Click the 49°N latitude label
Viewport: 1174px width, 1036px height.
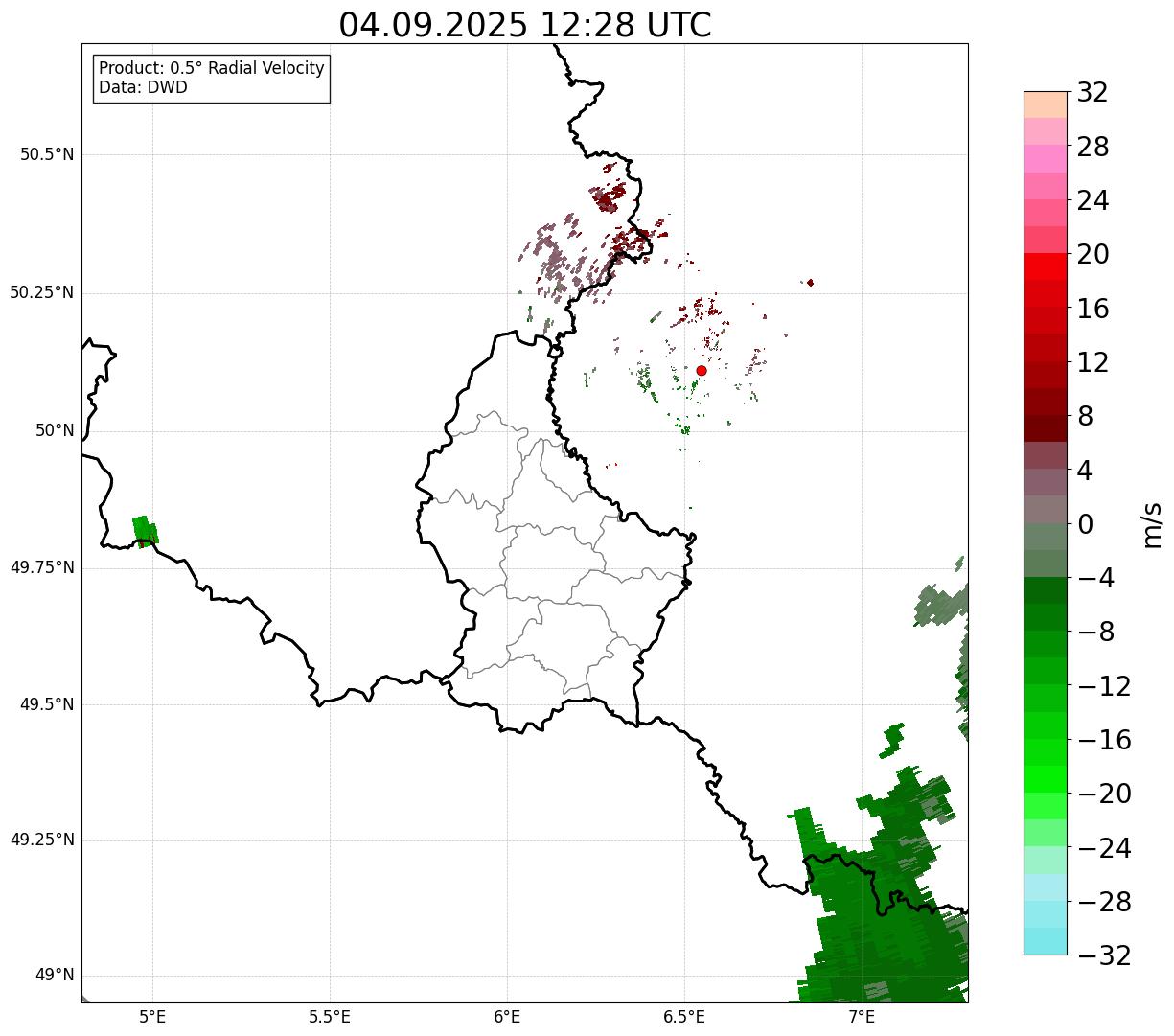tap(55, 976)
